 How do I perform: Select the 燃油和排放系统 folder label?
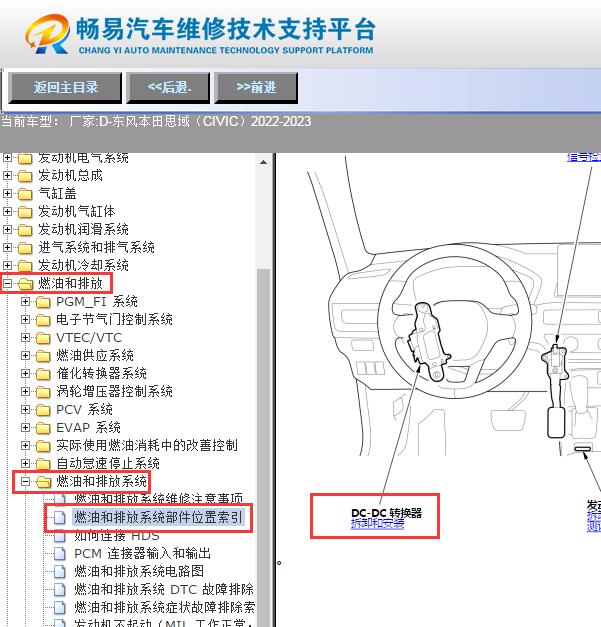[101, 481]
